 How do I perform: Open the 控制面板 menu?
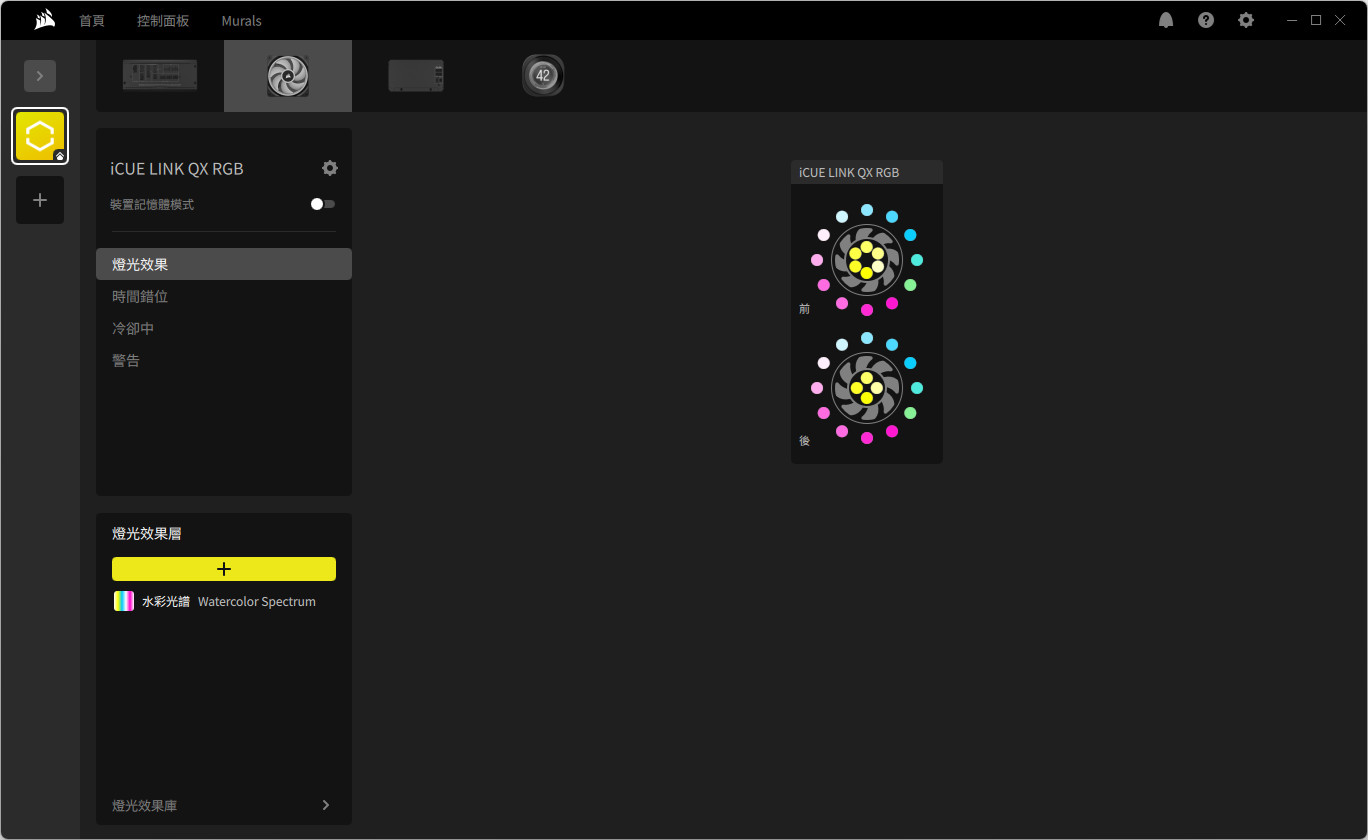click(163, 20)
